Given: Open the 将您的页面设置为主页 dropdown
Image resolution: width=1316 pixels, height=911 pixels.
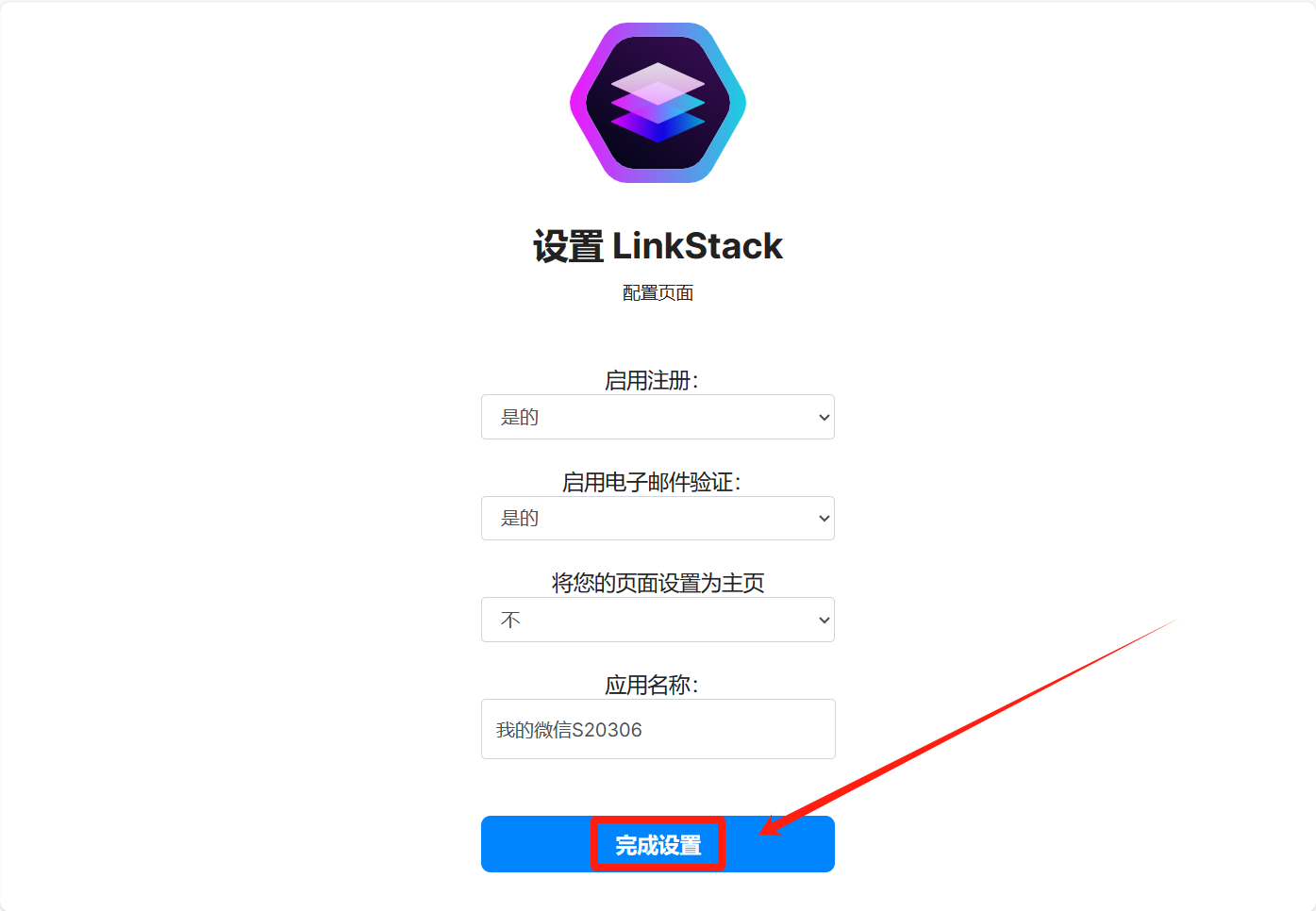Looking at the screenshot, I should tap(658, 620).
